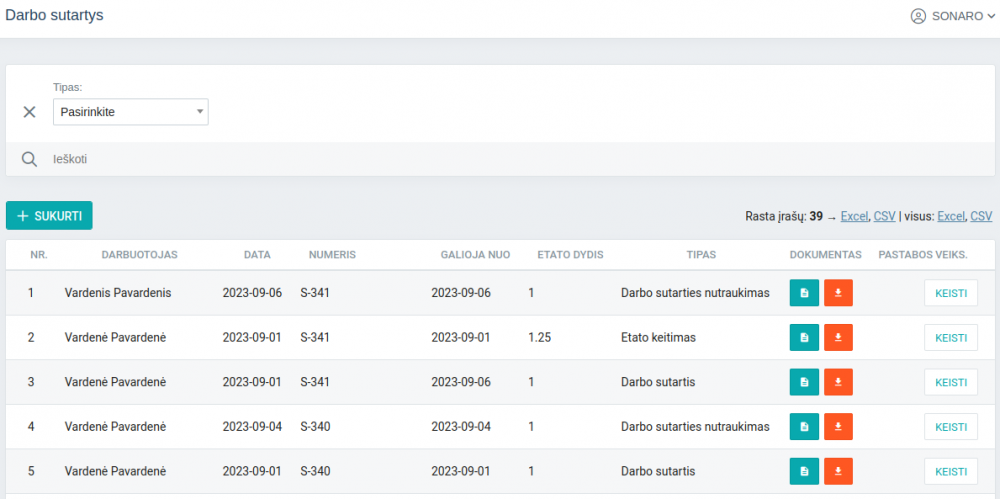Edit row 3 with KEISTI button
This screenshot has width=1000, height=499.
(x=950, y=382)
